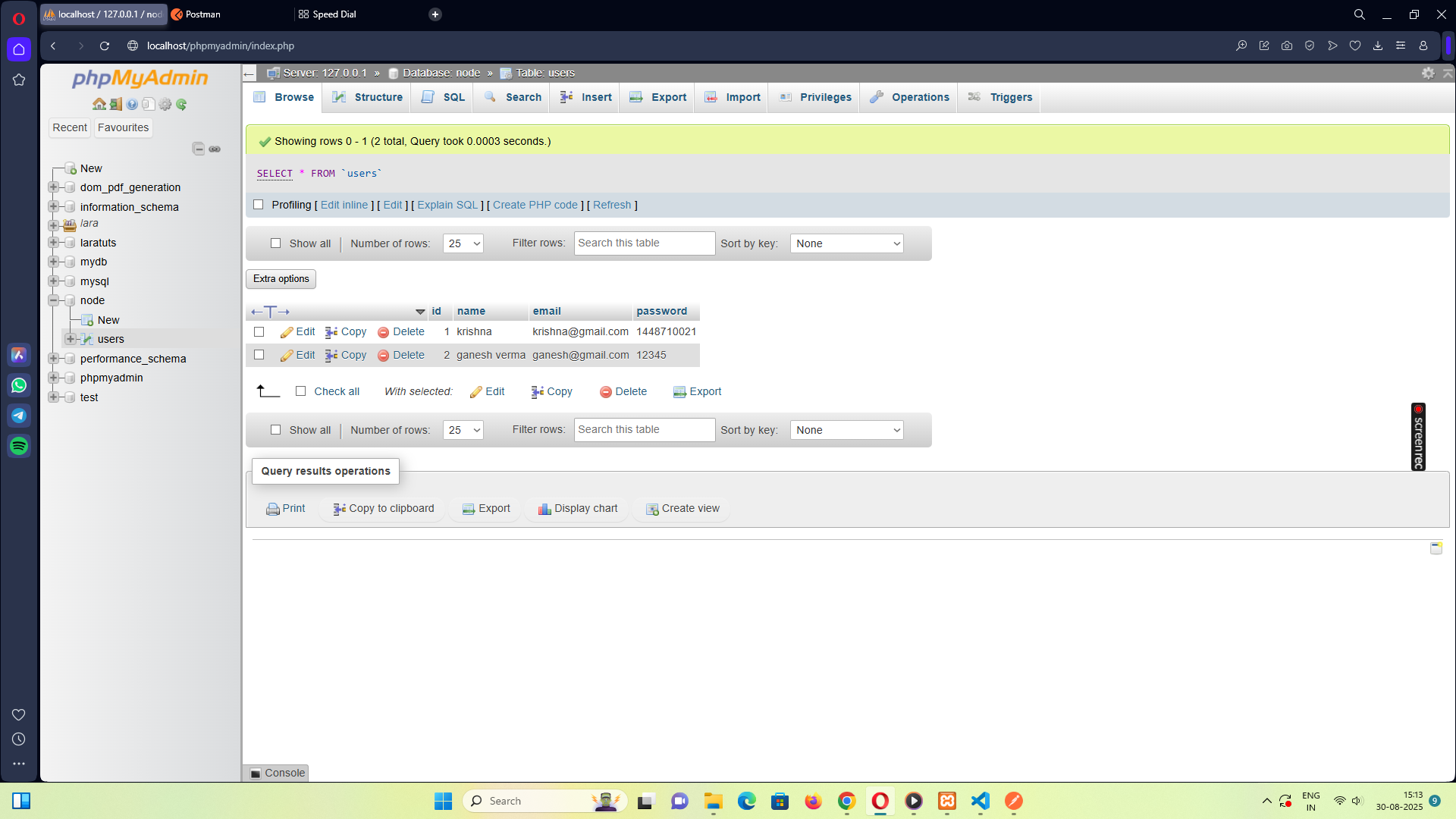Click the bookmark icon below results panel
Image resolution: width=1456 pixels, height=819 pixels.
[x=1436, y=548]
